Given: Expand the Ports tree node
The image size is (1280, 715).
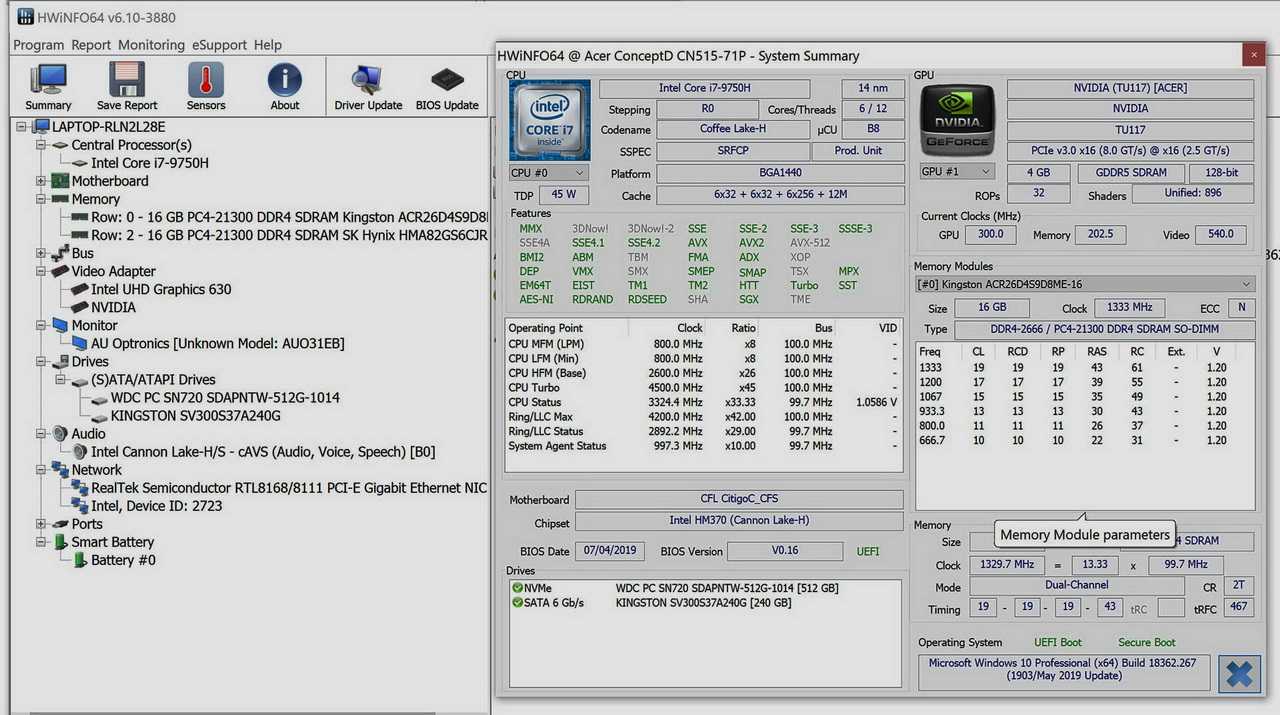Looking at the screenshot, I should pyautogui.click(x=41, y=524).
